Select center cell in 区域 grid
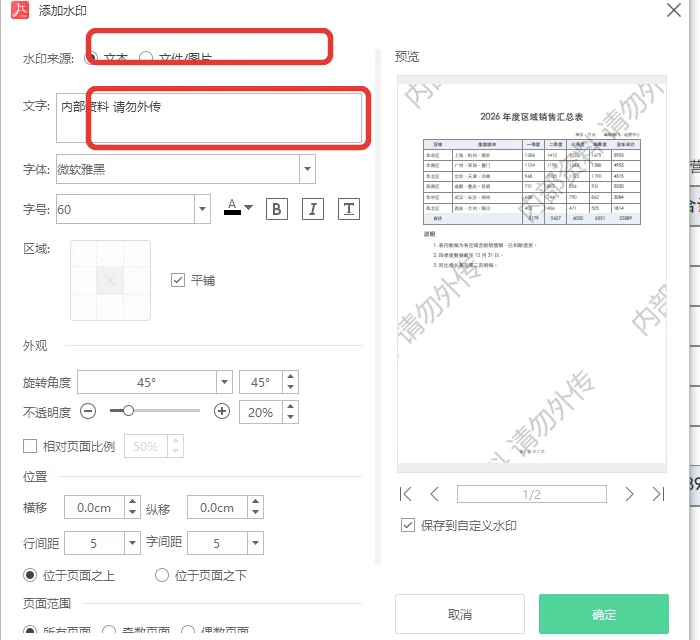This screenshot has width=700, height=640. [x=110, y=281]
